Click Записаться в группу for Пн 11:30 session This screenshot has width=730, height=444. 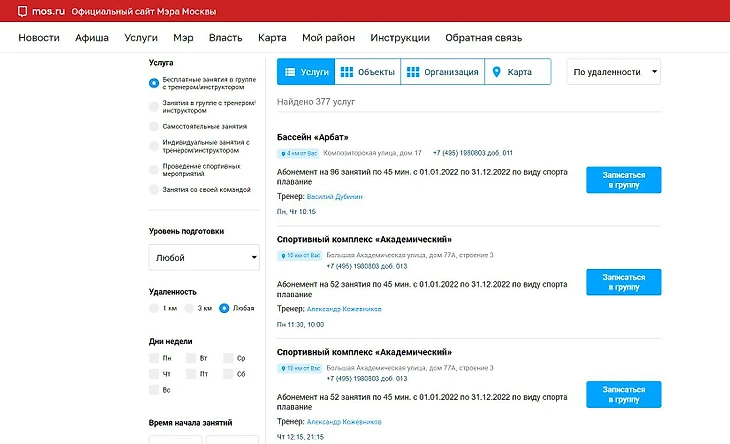pyautogui.click(x=624, y=282)
